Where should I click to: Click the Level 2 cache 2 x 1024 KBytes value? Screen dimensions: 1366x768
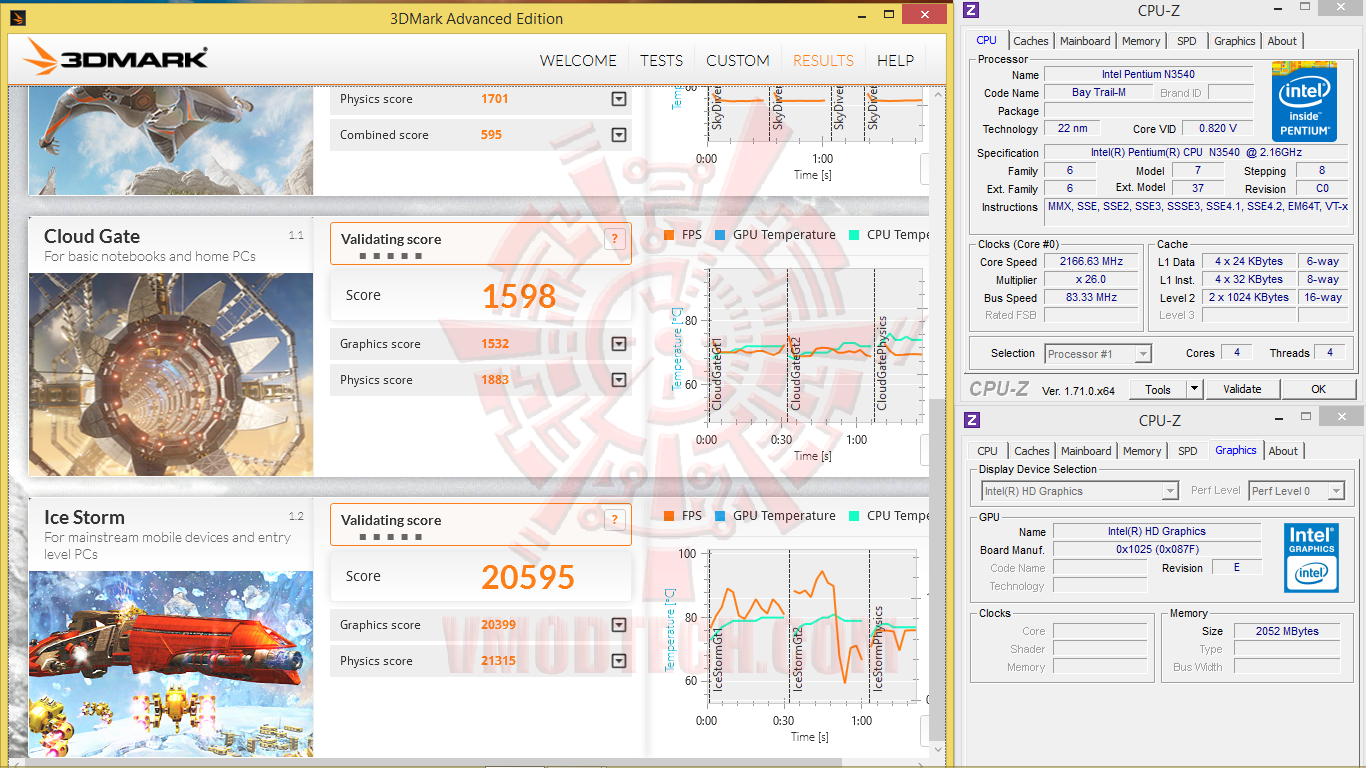coord(1250,297)
